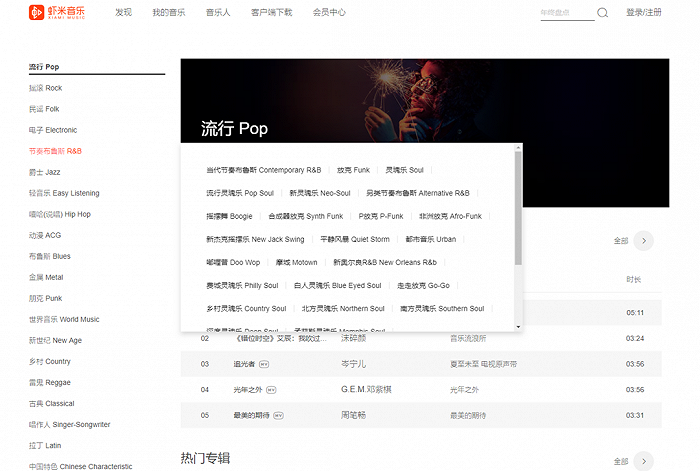This screenshot has height=471, width=700.
Task: Choose the Blue Eyed Soul subgenre
Action: (338, 285)
